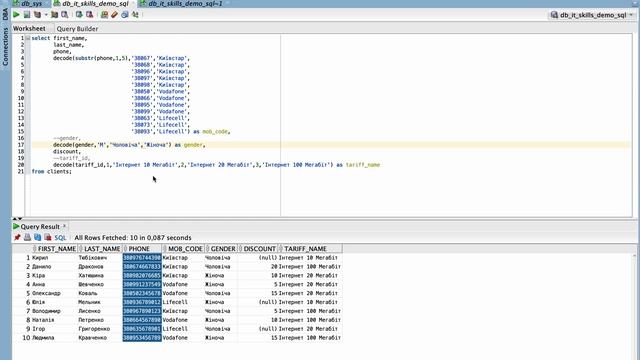Image resolution: width=640 pixels, height=360 pixels.
Task: Open the DBA side panel
Action: coord(5,15)
